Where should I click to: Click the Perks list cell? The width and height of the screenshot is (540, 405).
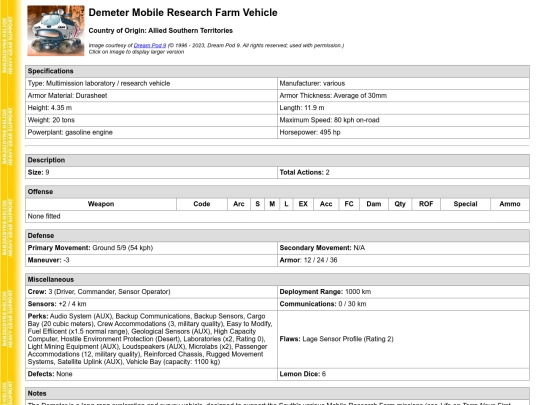coord(151,339)
